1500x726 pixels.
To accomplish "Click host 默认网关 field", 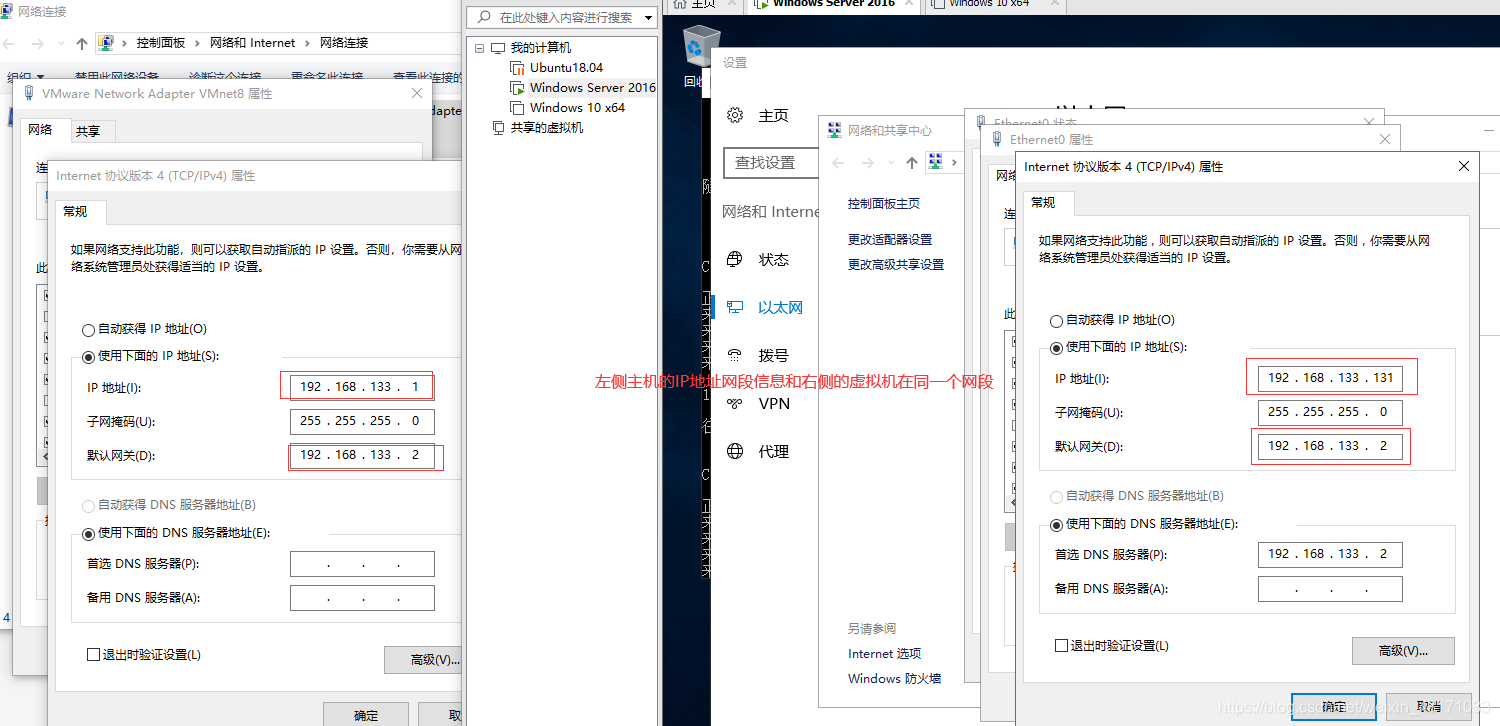I will (362, 455).
